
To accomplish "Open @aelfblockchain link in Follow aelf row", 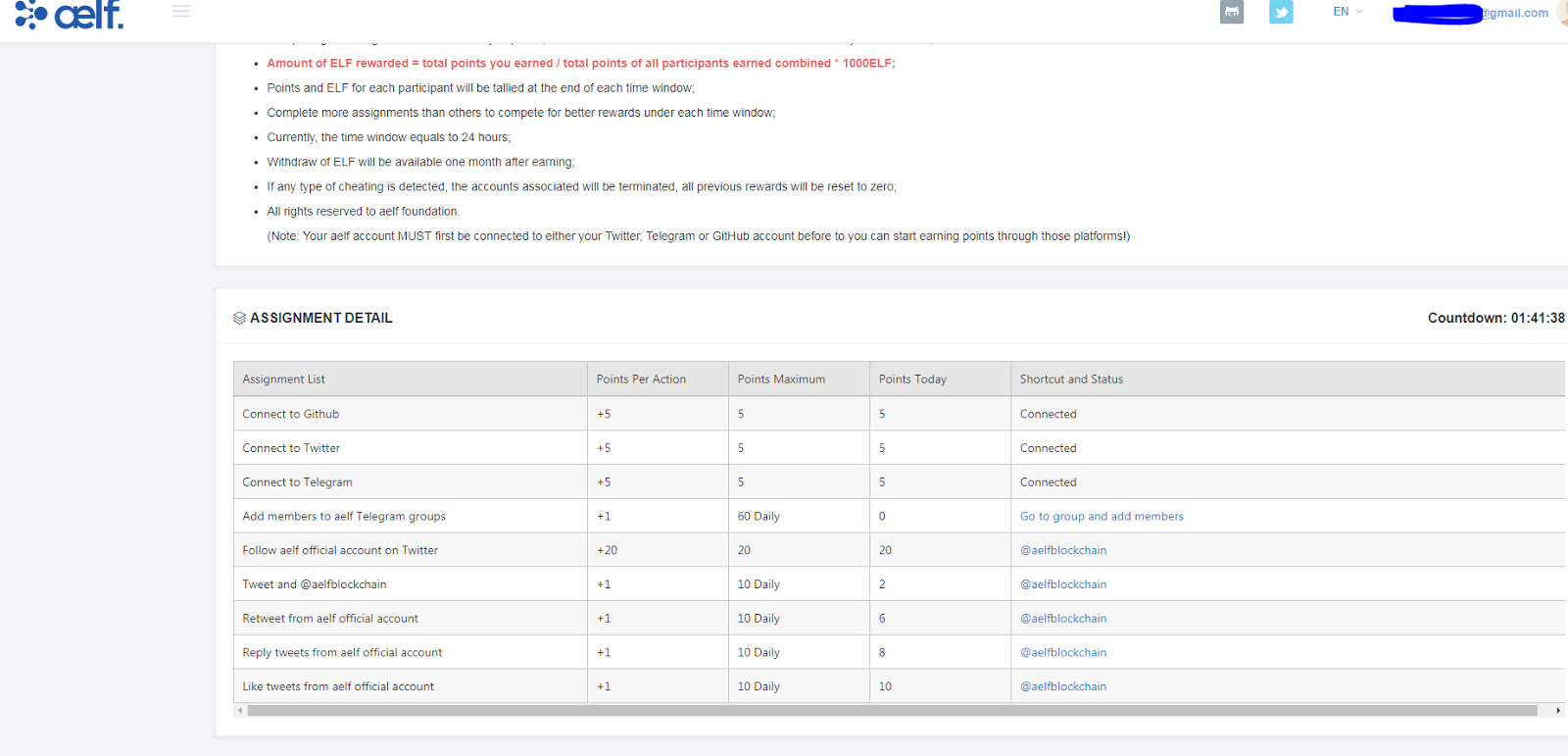I will click(x=1063, y=550).
